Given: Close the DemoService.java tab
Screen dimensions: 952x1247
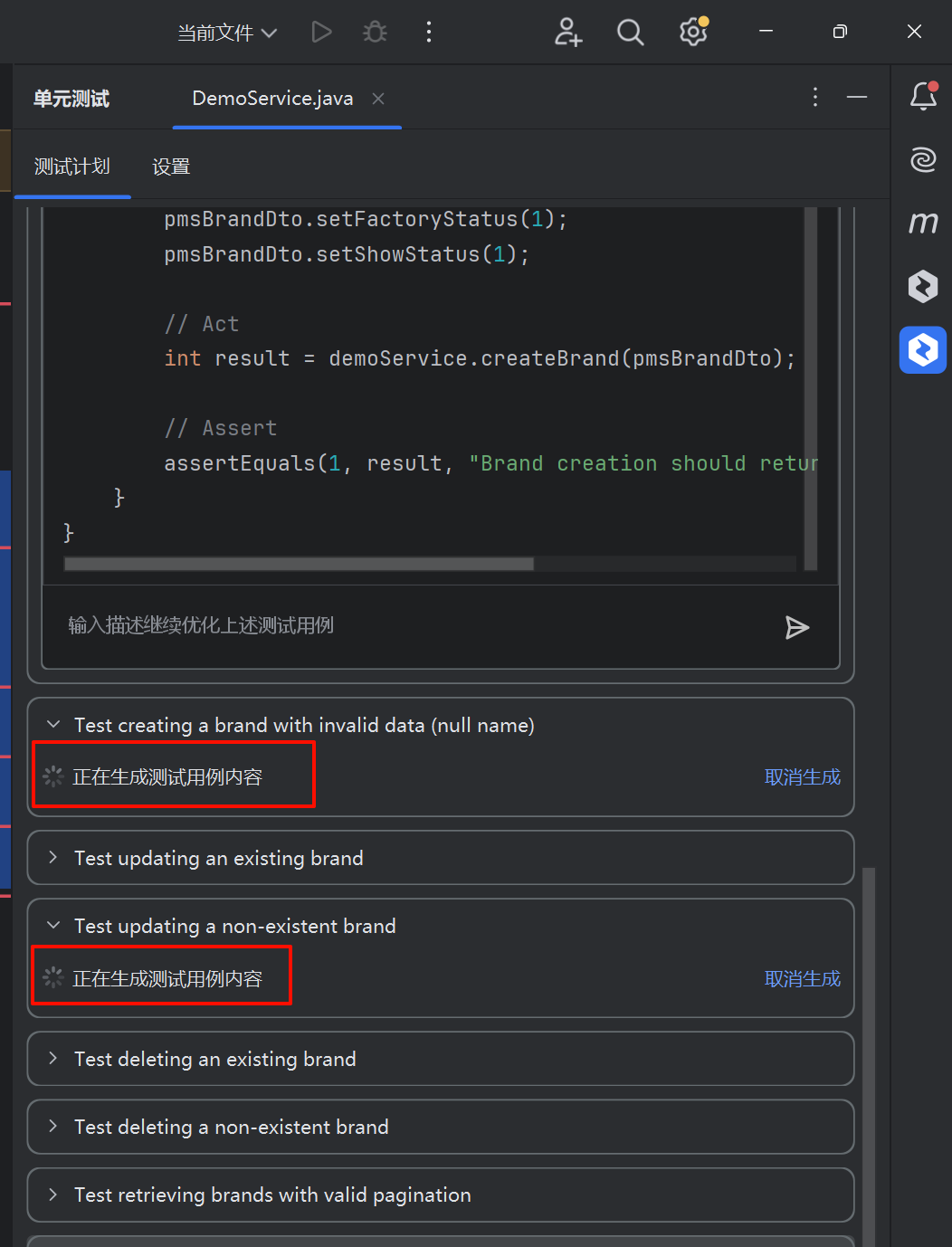Looking at the screenshot, I should tap(378, 99).
